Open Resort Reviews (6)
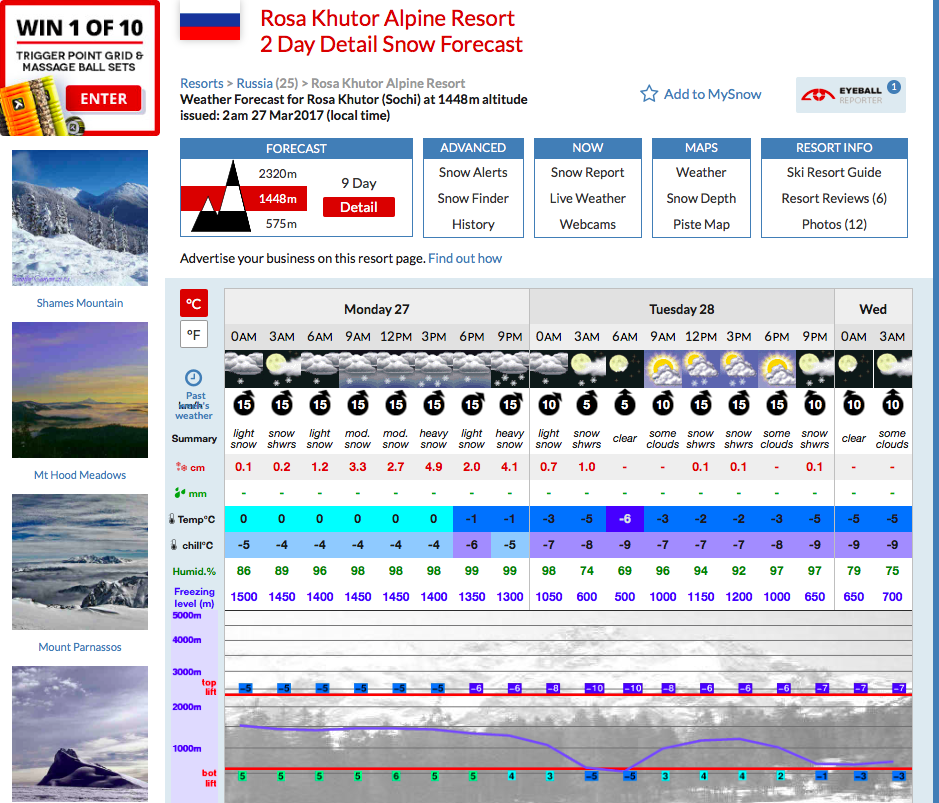 834,198
